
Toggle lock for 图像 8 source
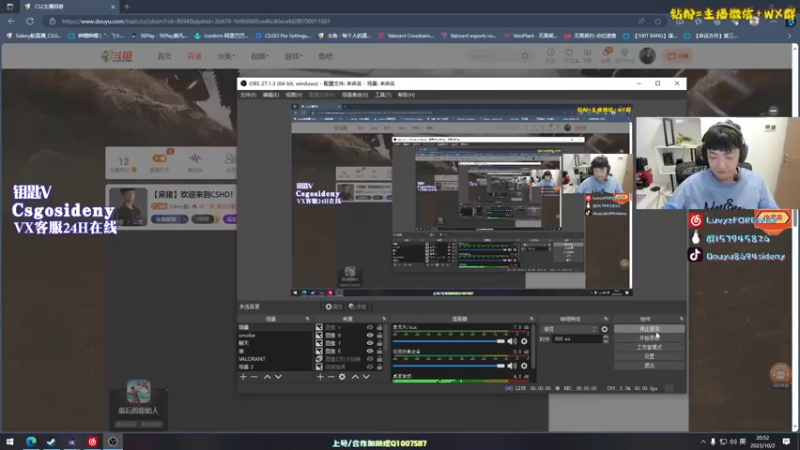click(x=379, y=335)
